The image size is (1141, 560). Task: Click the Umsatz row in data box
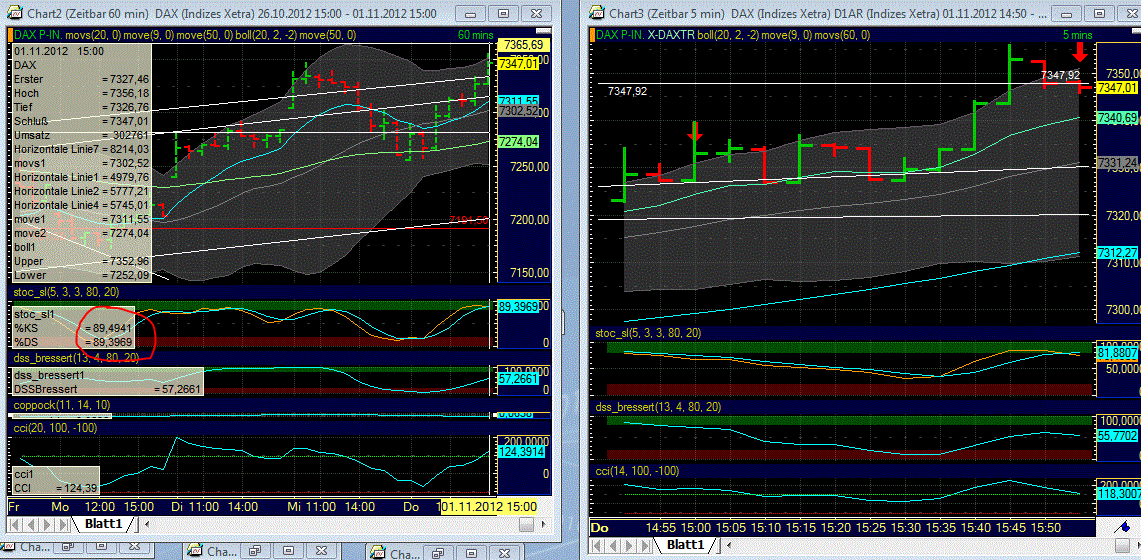tap(82, 135)
